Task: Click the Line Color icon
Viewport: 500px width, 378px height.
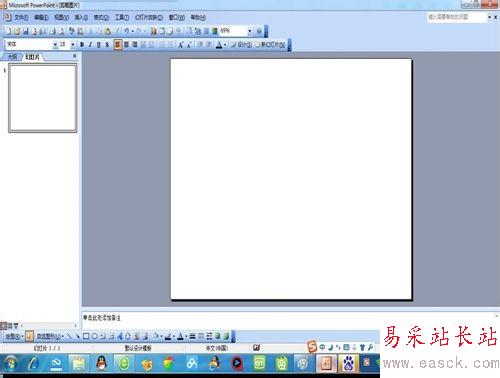Action: click(x=168, y=336)
